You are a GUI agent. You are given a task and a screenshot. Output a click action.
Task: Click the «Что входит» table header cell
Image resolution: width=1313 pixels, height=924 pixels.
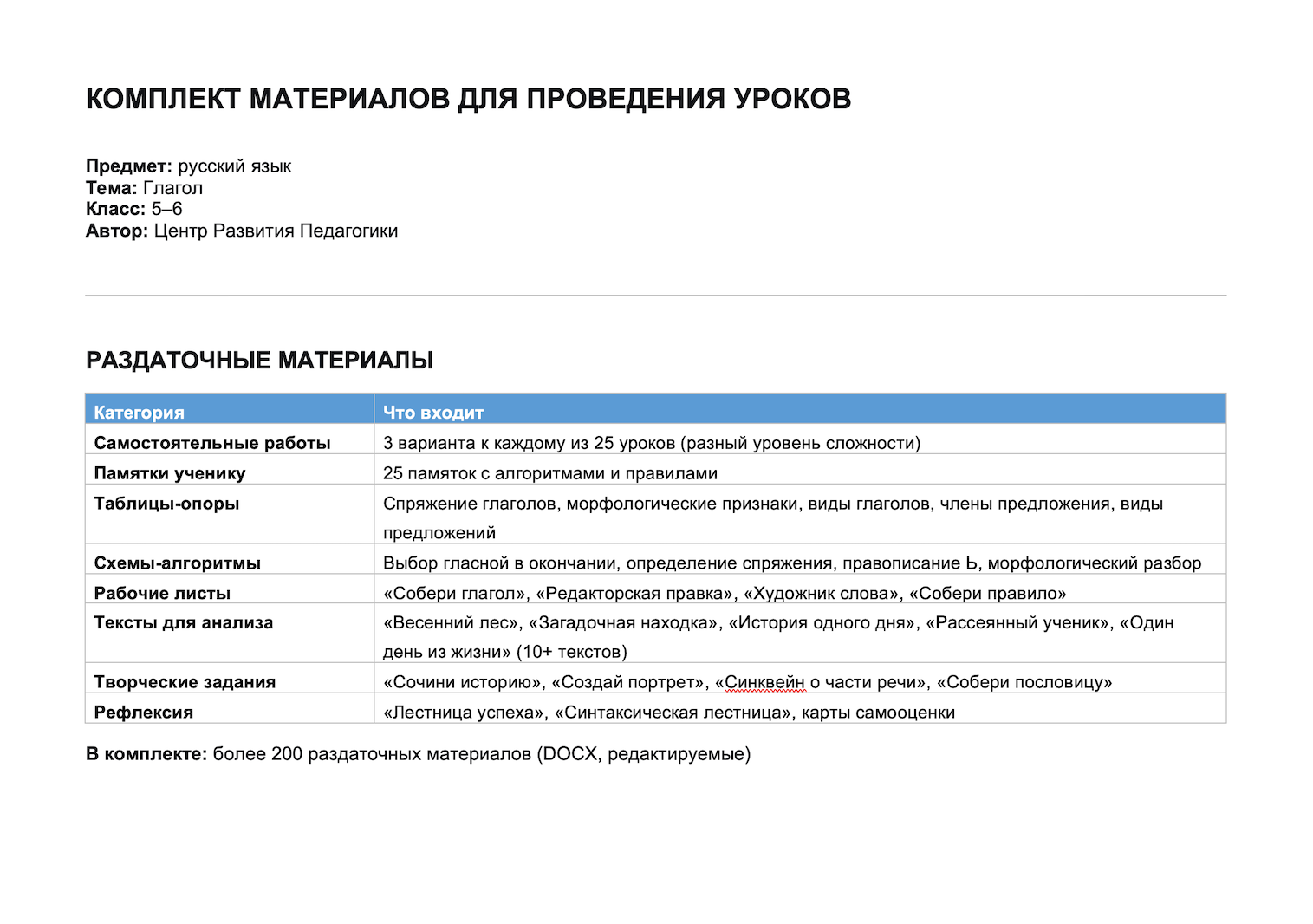coord(800,408)
